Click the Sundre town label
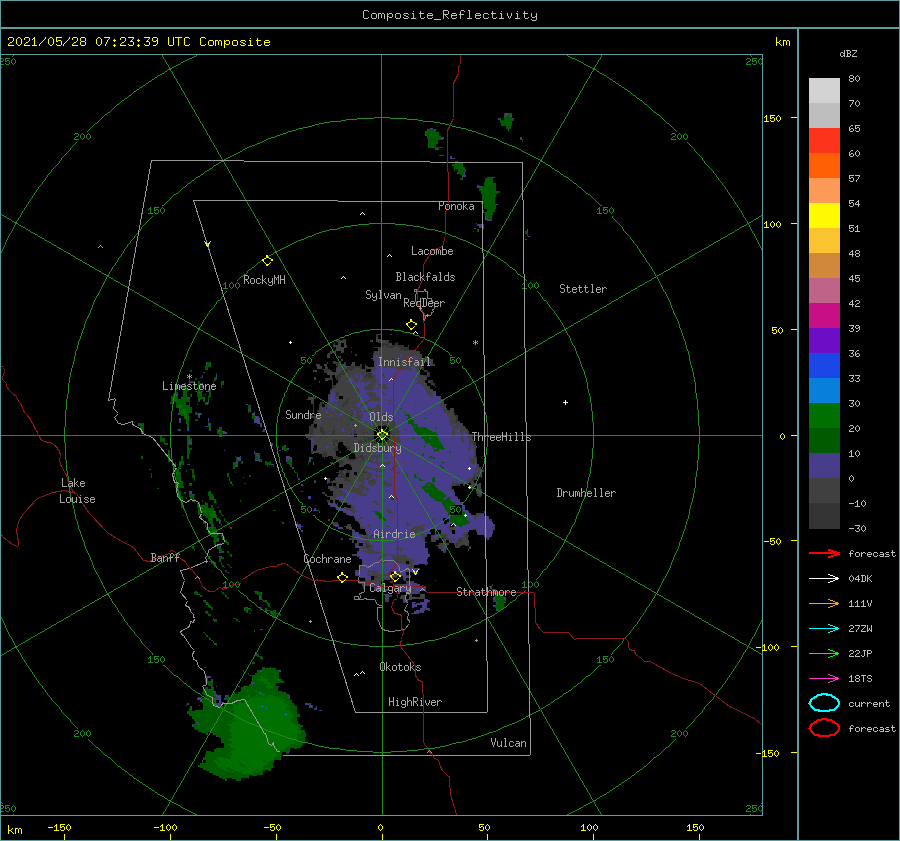900x841 pixels. [303, 414]
